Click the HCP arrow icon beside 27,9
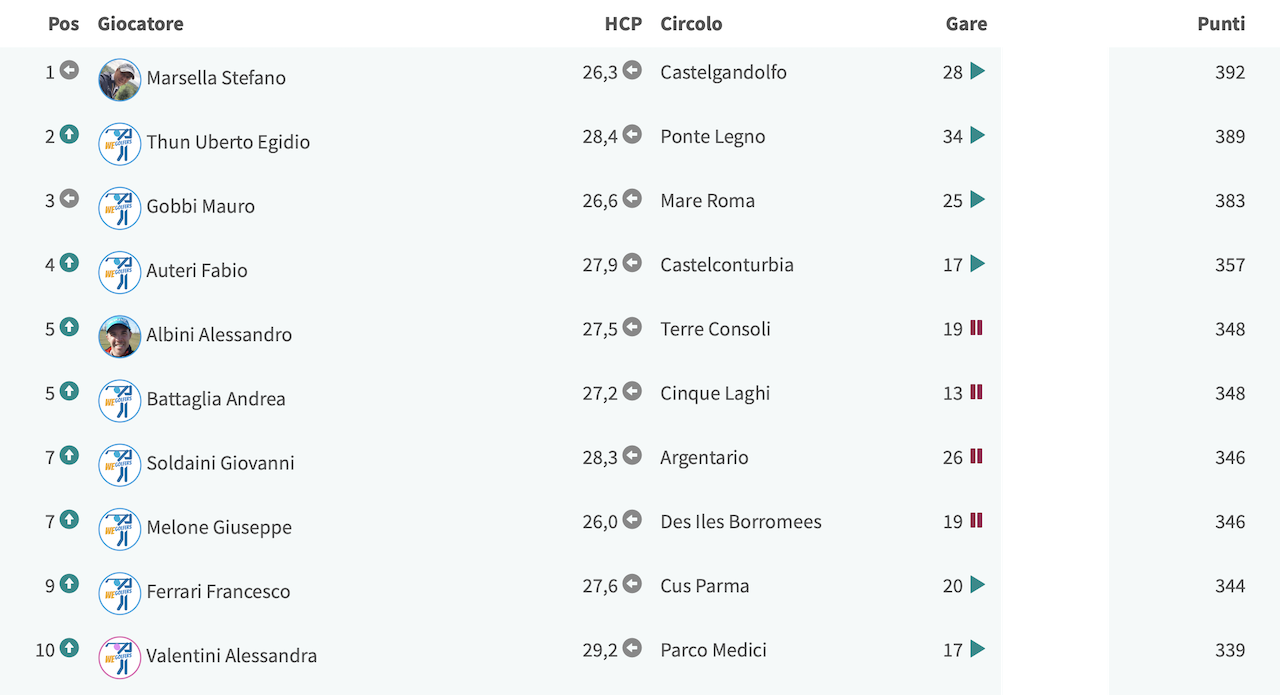The image size is (1280, 695). point(632,263)
